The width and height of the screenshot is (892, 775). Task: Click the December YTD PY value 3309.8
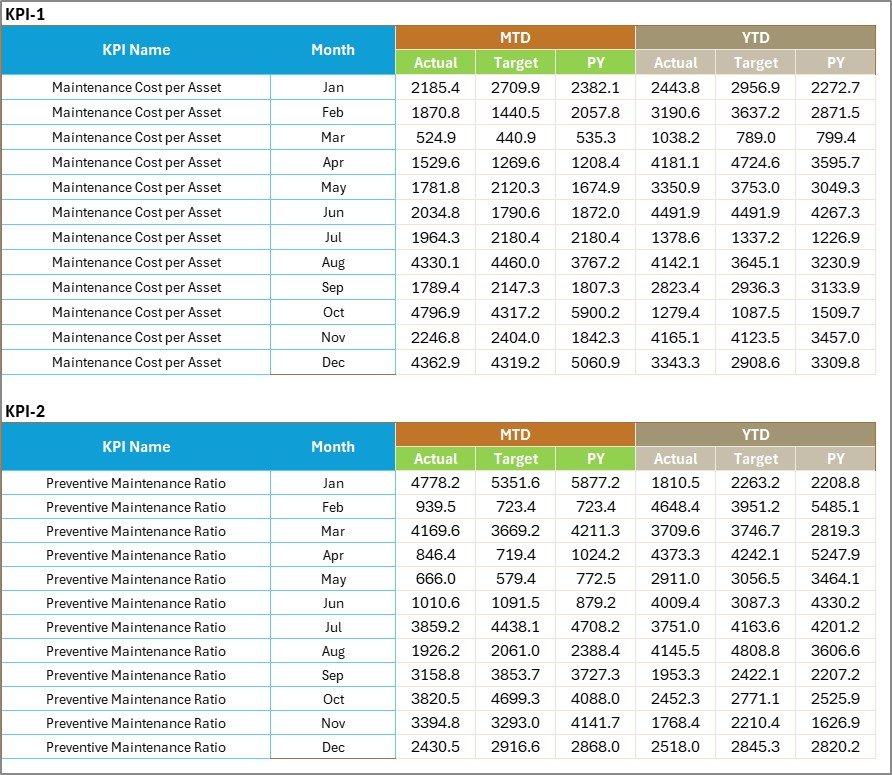pos(835,362)
